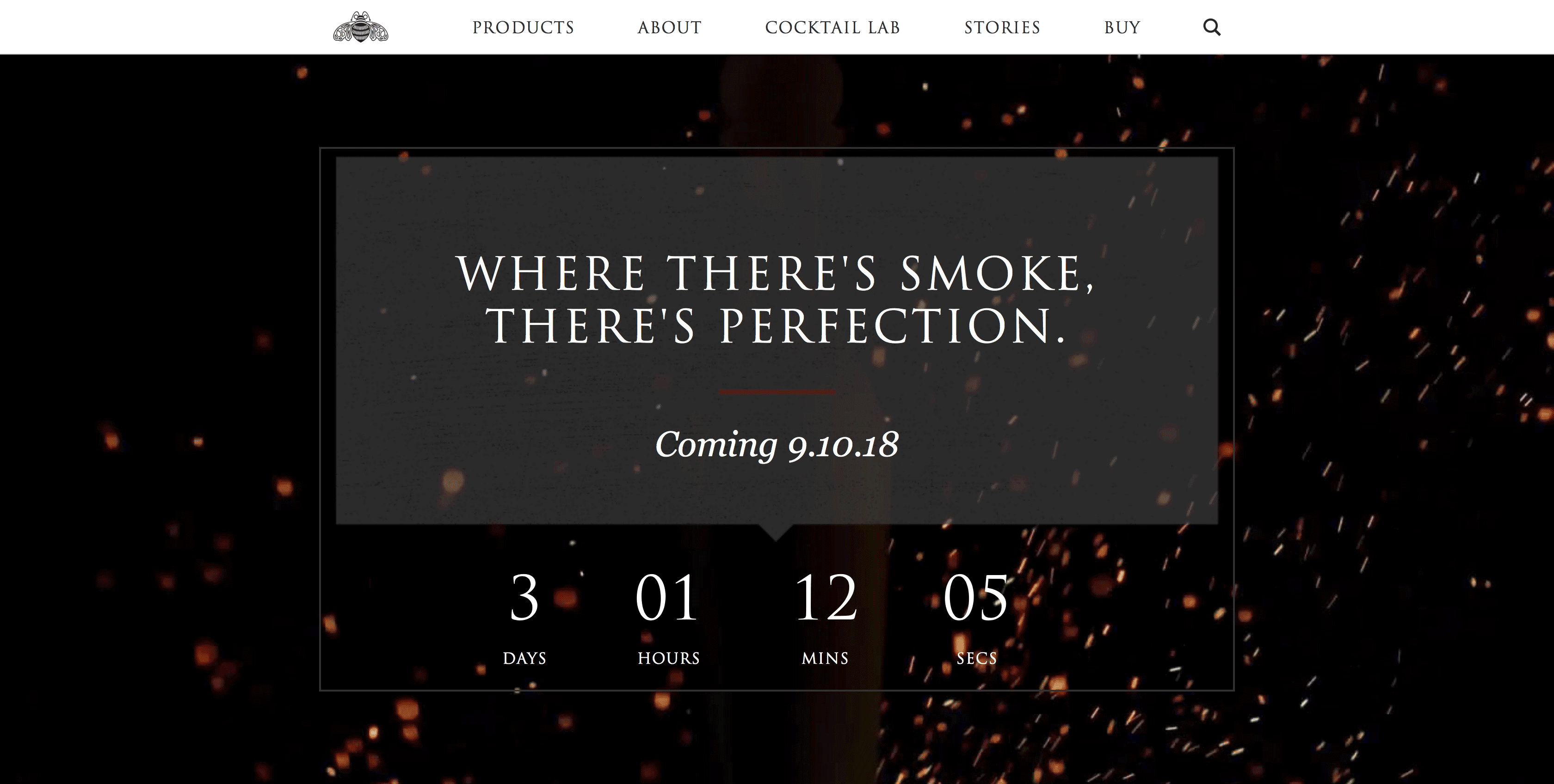Click the seconds countdown value 05
Viewport: 1554px width, 784px height.
[975, 597]
